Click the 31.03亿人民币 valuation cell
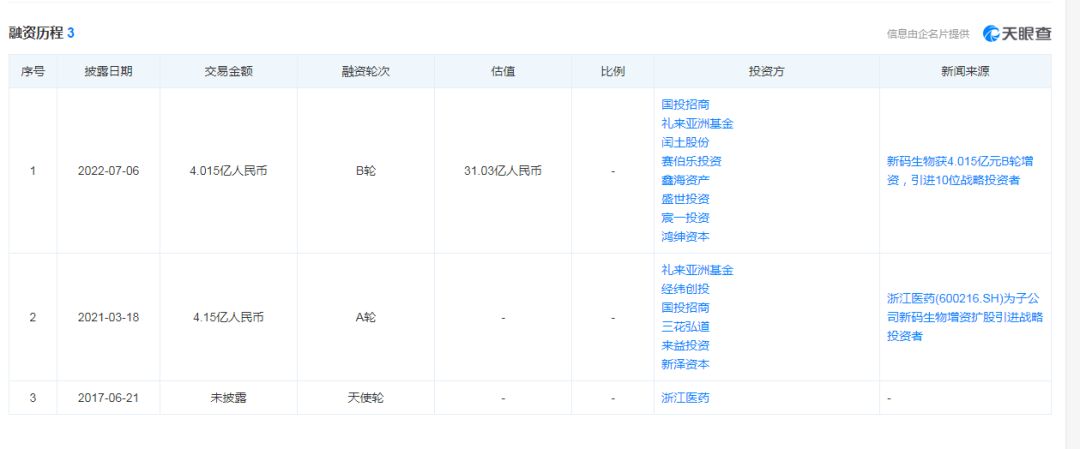Viewport: 1080px width, 449px height. (x=503, y=171)
